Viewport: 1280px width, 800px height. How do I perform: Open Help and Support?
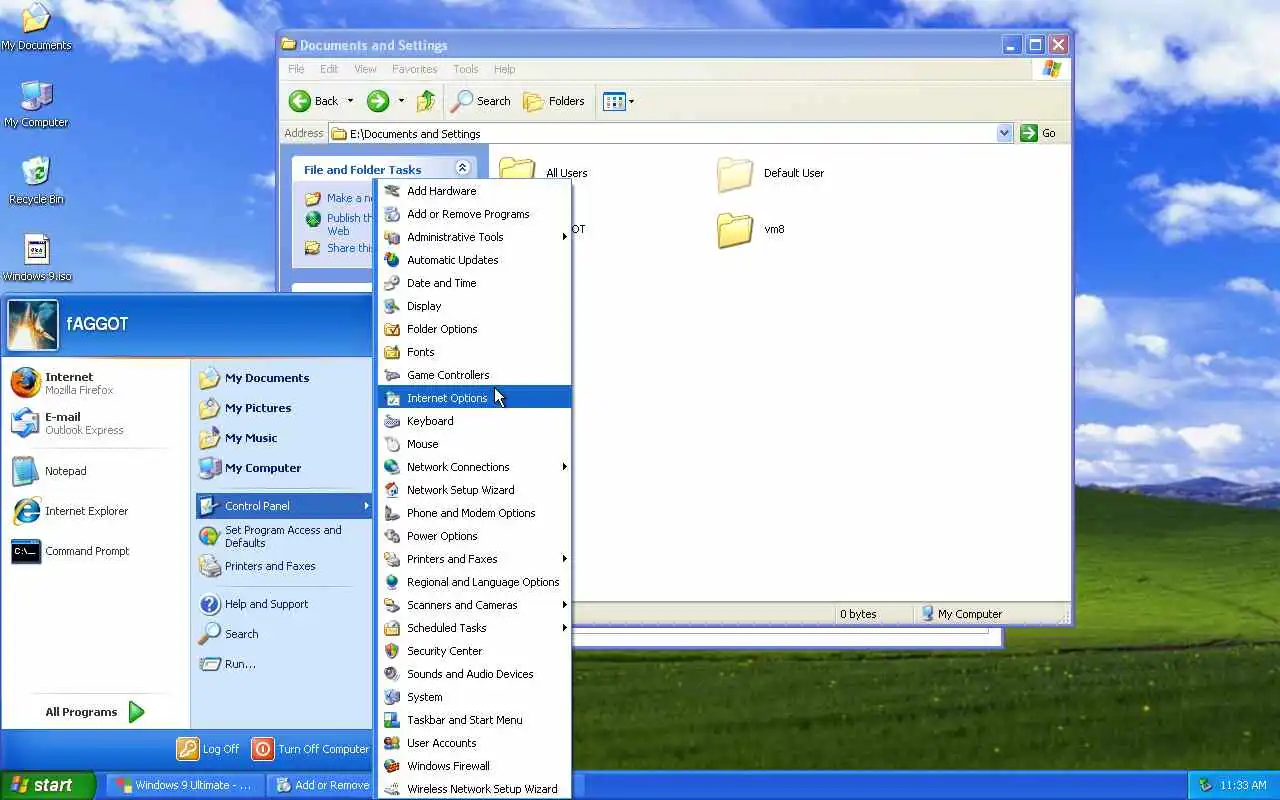[x=284, y=604]
